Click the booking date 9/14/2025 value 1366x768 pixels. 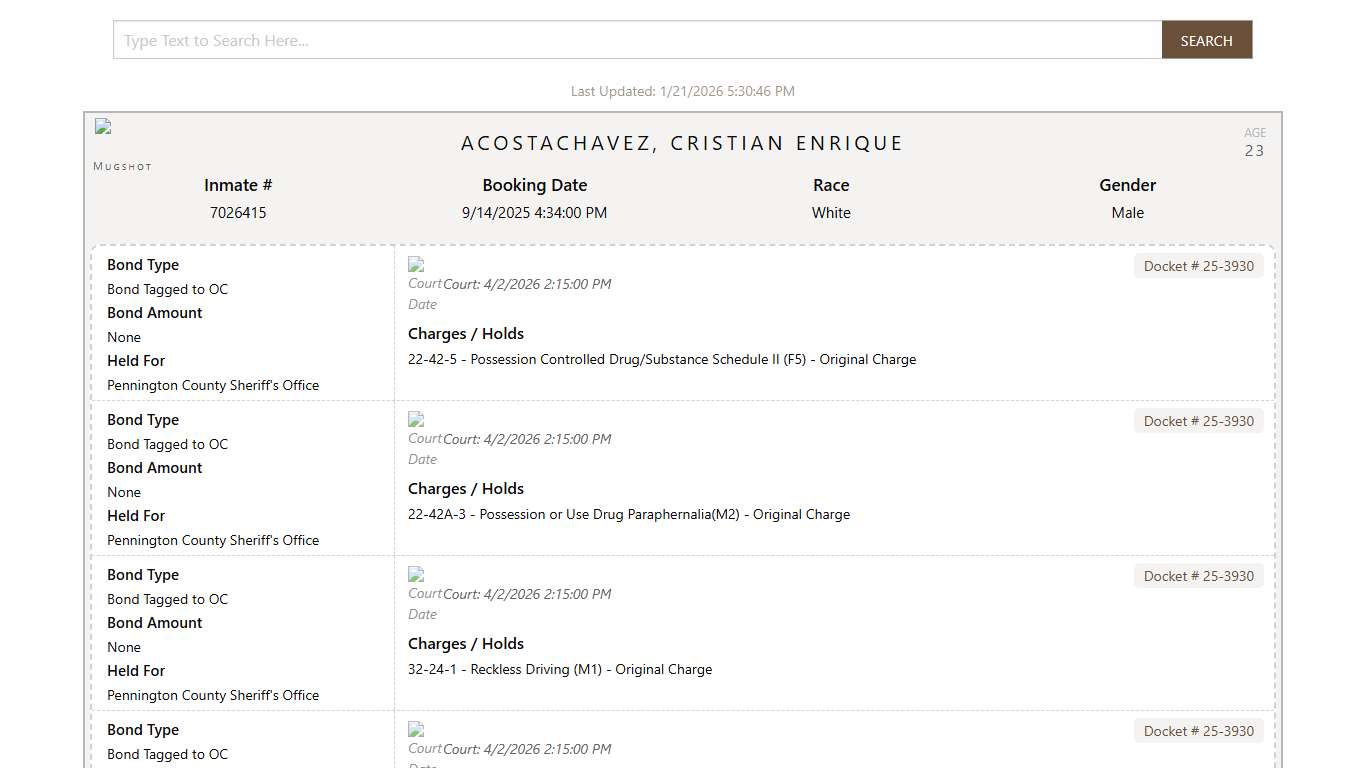(x=534, y=213)
